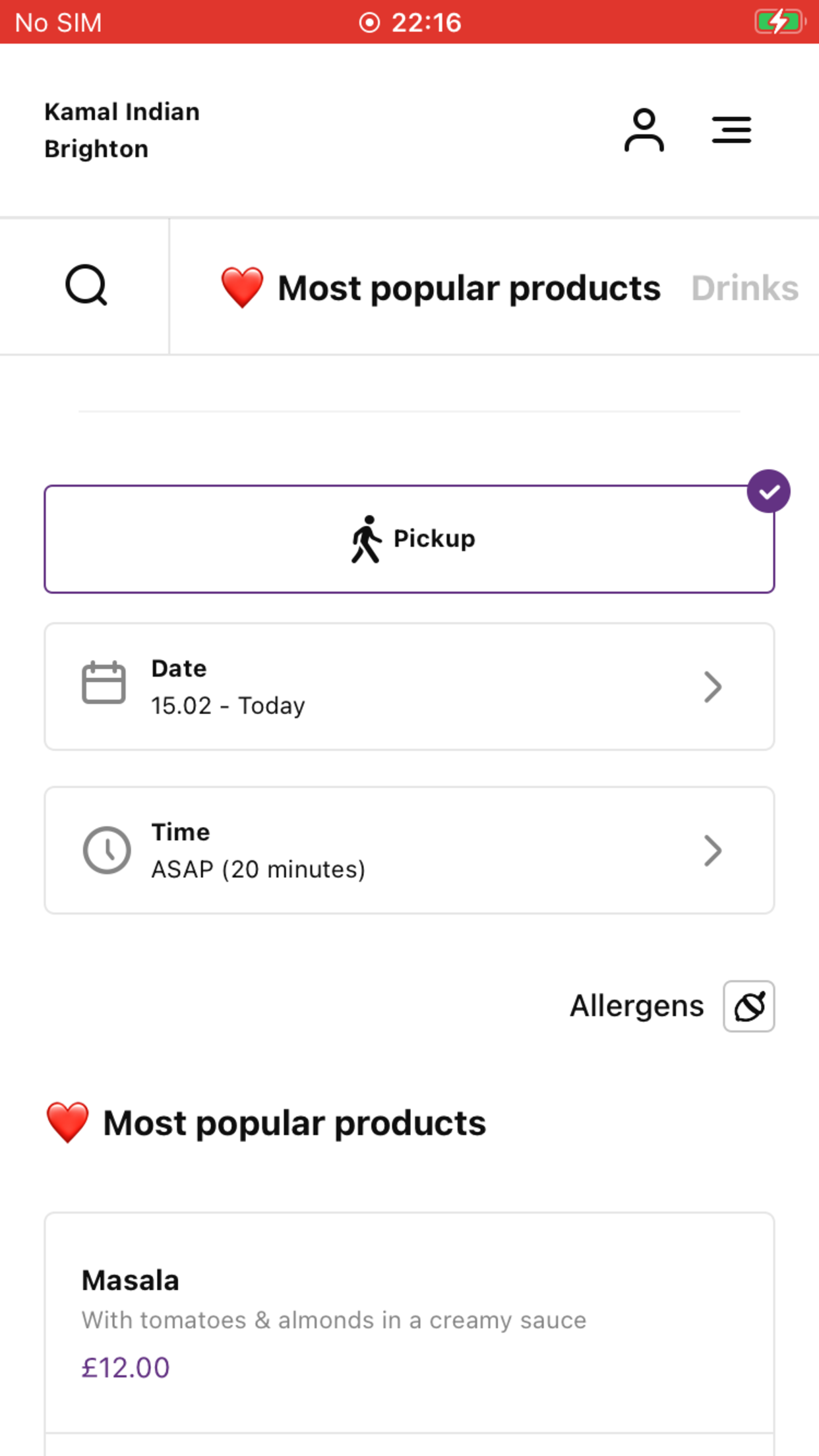Tap the Allergens label
This screenshot has height=1456, width=819.
[637, 1006]
